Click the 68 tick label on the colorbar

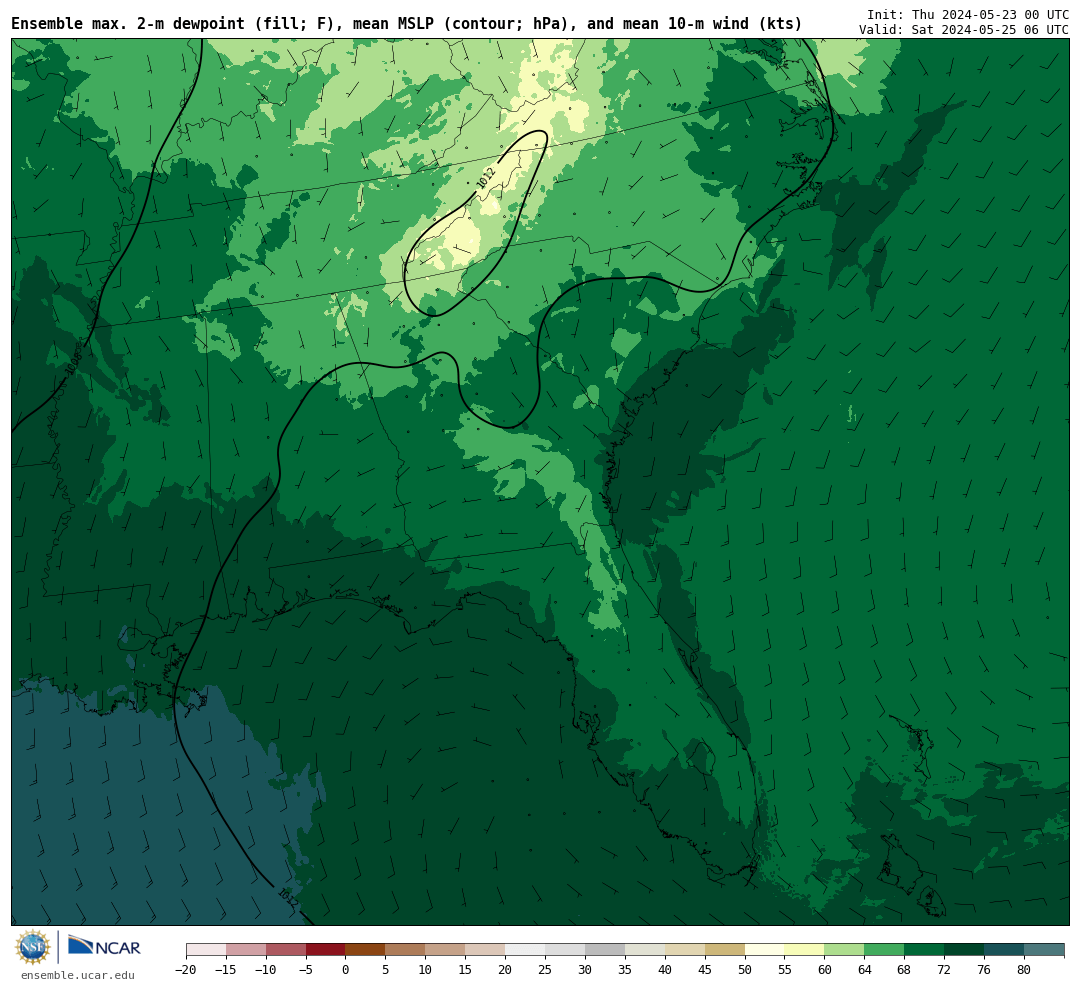[x=905, y=970]
